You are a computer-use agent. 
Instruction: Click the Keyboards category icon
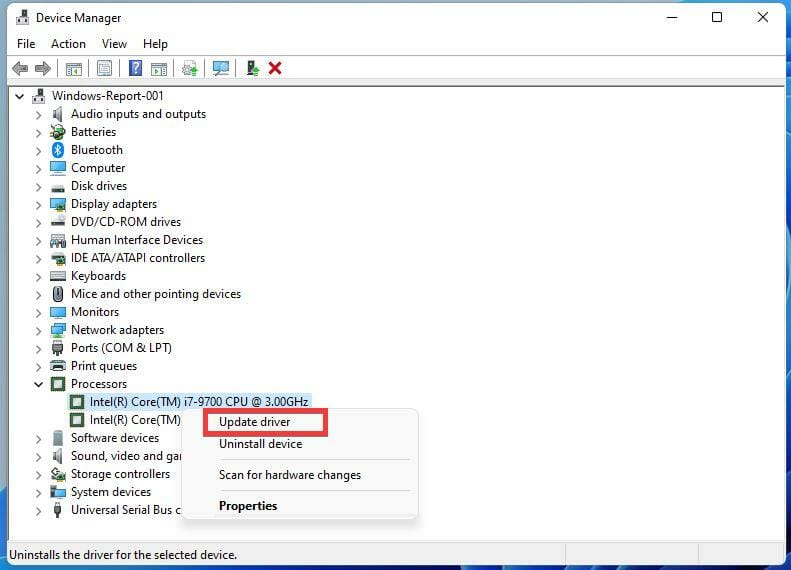[58, 276]
